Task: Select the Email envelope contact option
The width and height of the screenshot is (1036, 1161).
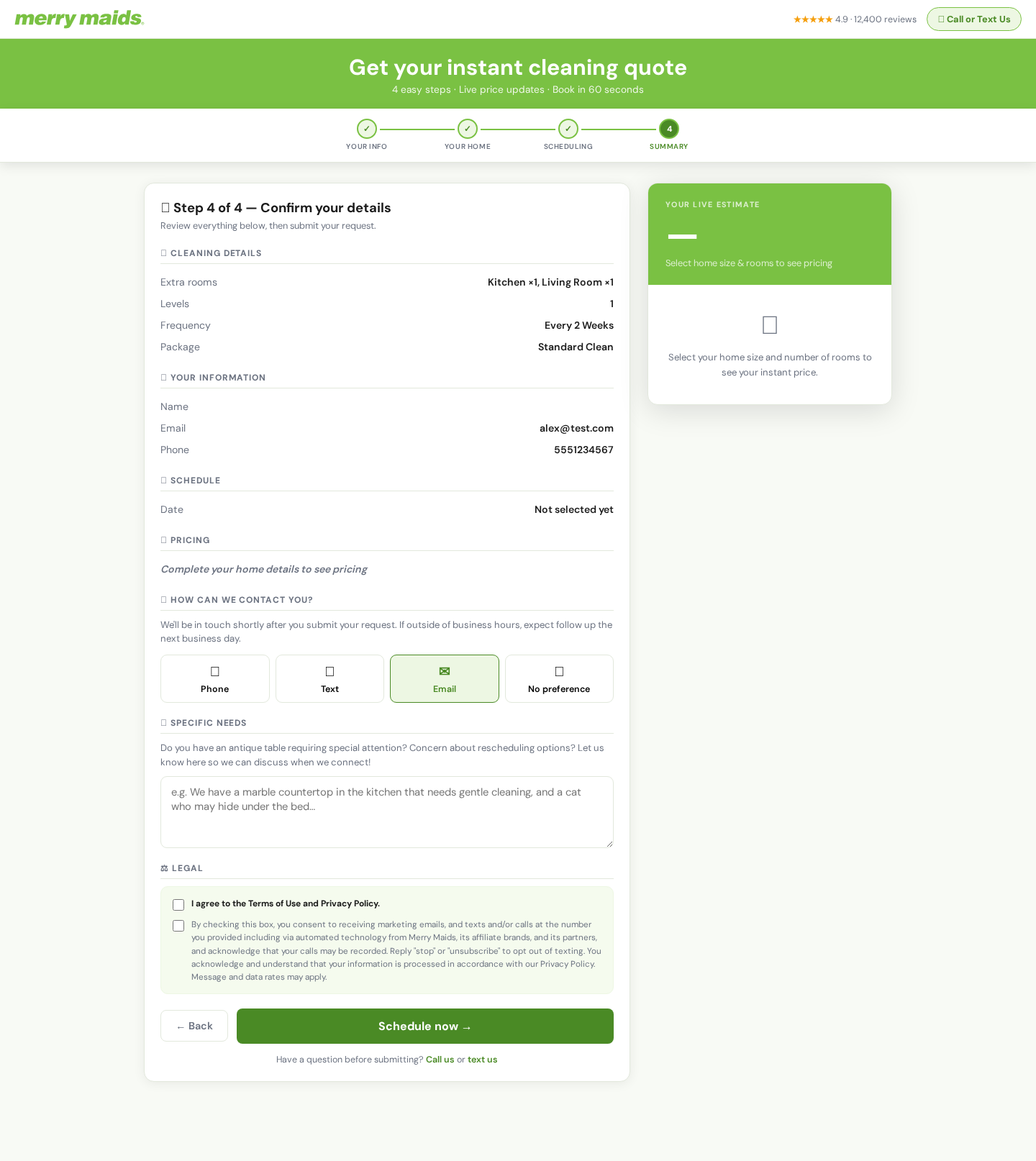Action: [445, 678]
